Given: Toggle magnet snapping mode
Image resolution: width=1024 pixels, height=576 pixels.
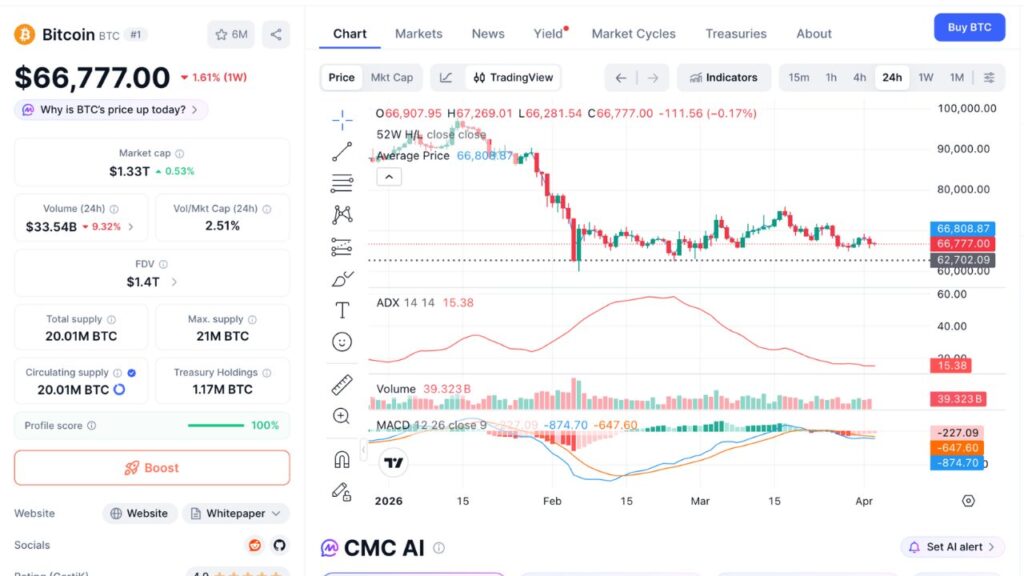Looking at the screenshot, I should [342, 455].
